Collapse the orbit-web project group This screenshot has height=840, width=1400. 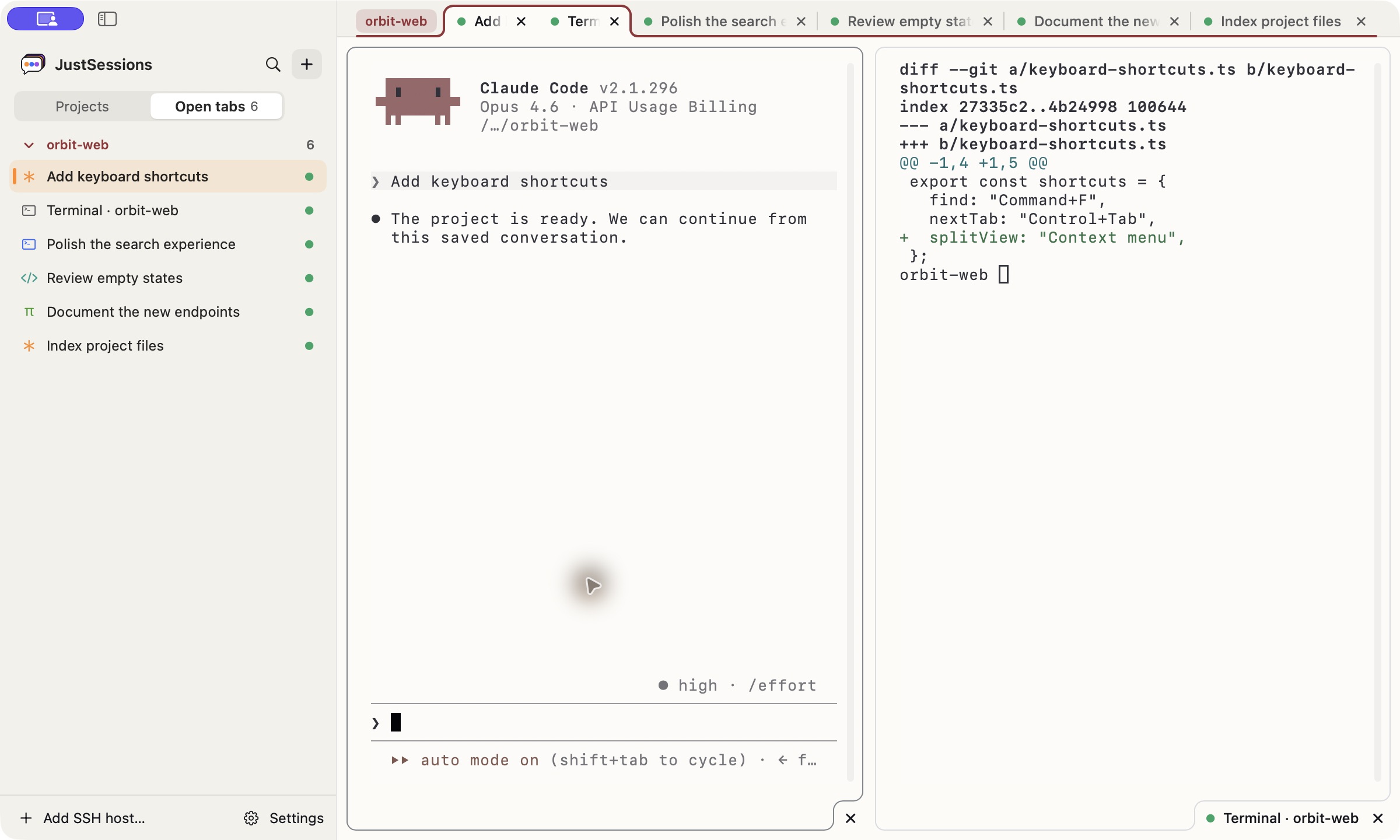(29, 145)
